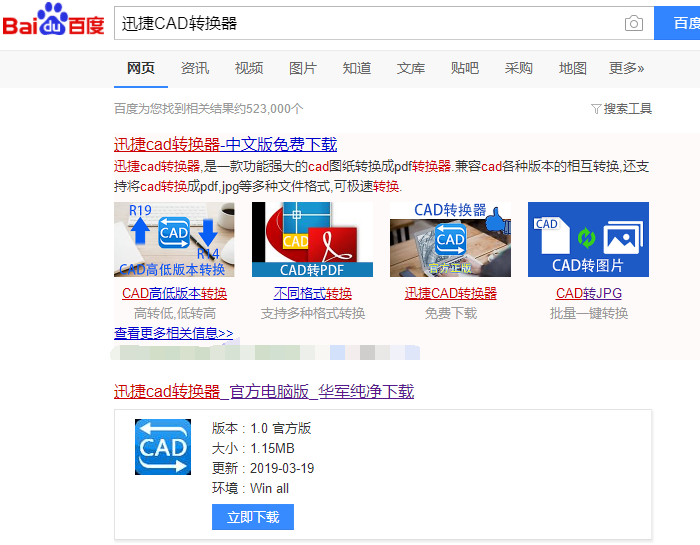Click the Baidu logo
Screen dimensions: 700x545
pos(53,20)
